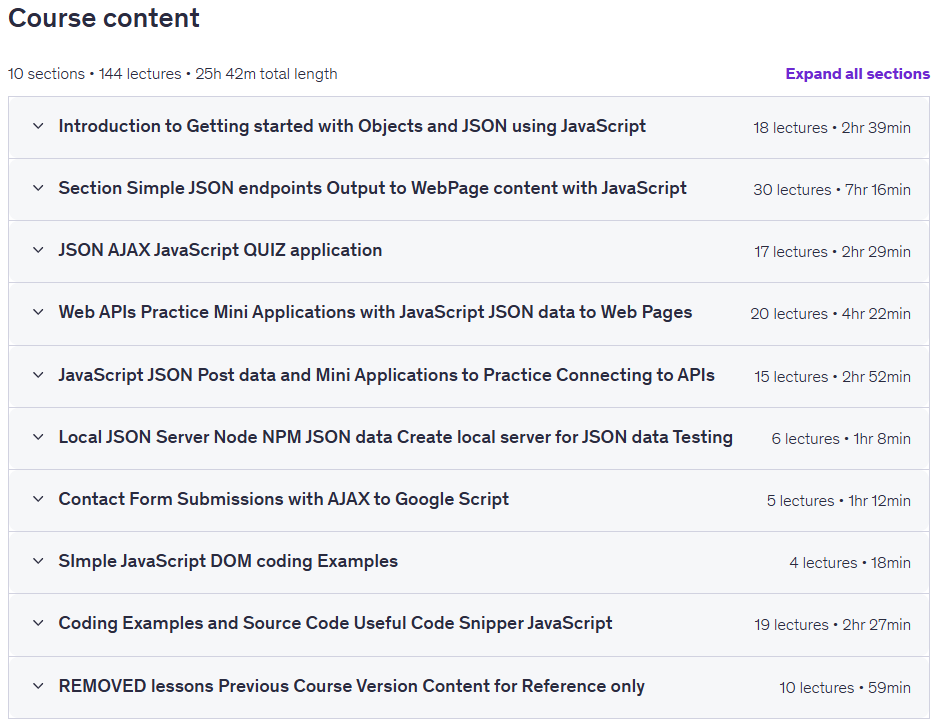Click '15 lectures • 2hr 52min' text
This screenshot has height=721, width=936.
tap(832, 377)
